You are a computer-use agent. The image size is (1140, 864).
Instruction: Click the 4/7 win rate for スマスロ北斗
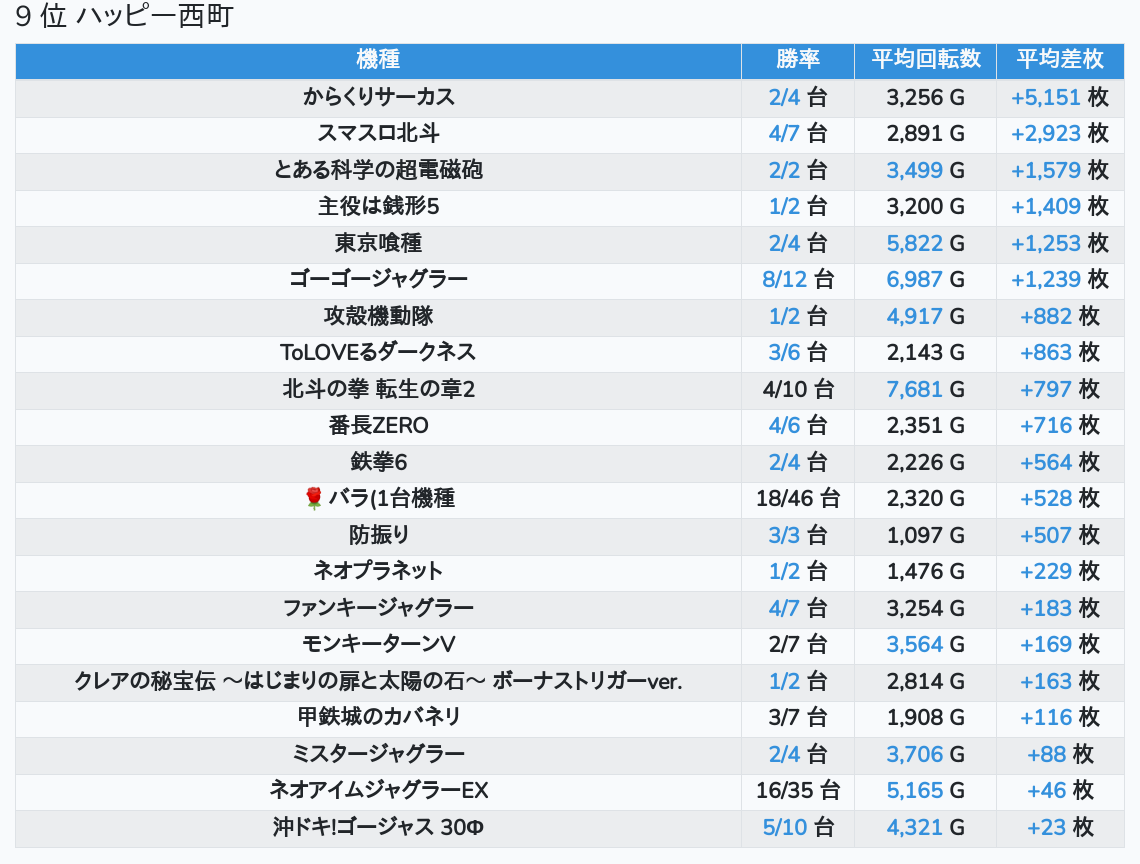784,133
